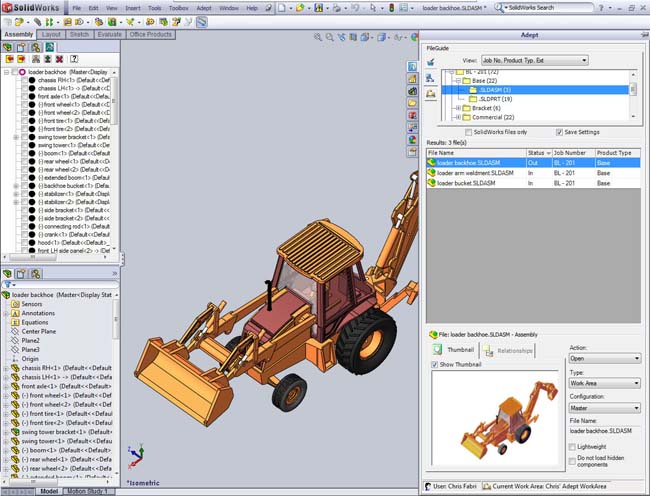Click the question mark help icon in left panel

tap(74, 59)
